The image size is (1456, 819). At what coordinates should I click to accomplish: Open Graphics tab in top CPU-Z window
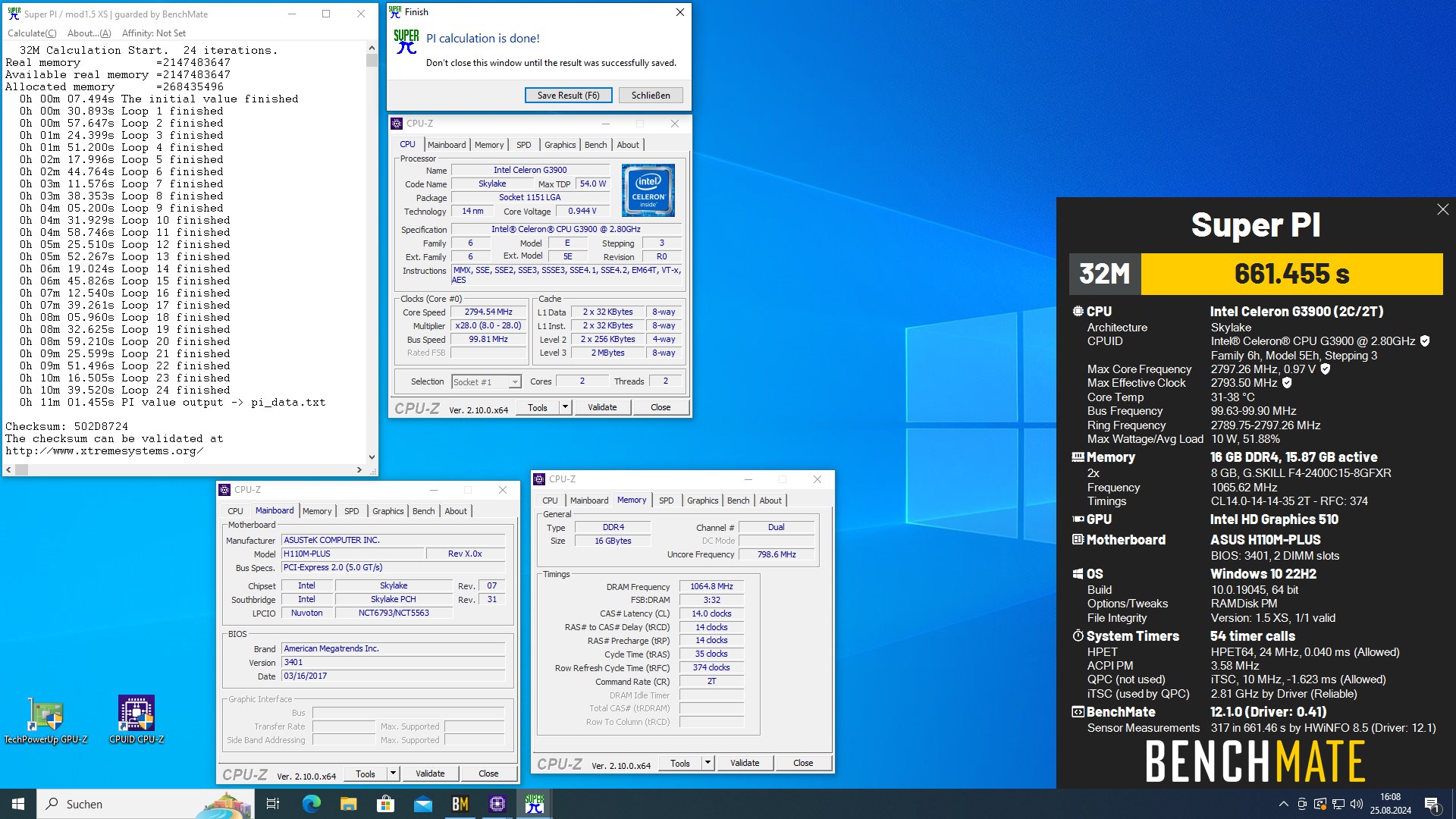pos(560,145)
